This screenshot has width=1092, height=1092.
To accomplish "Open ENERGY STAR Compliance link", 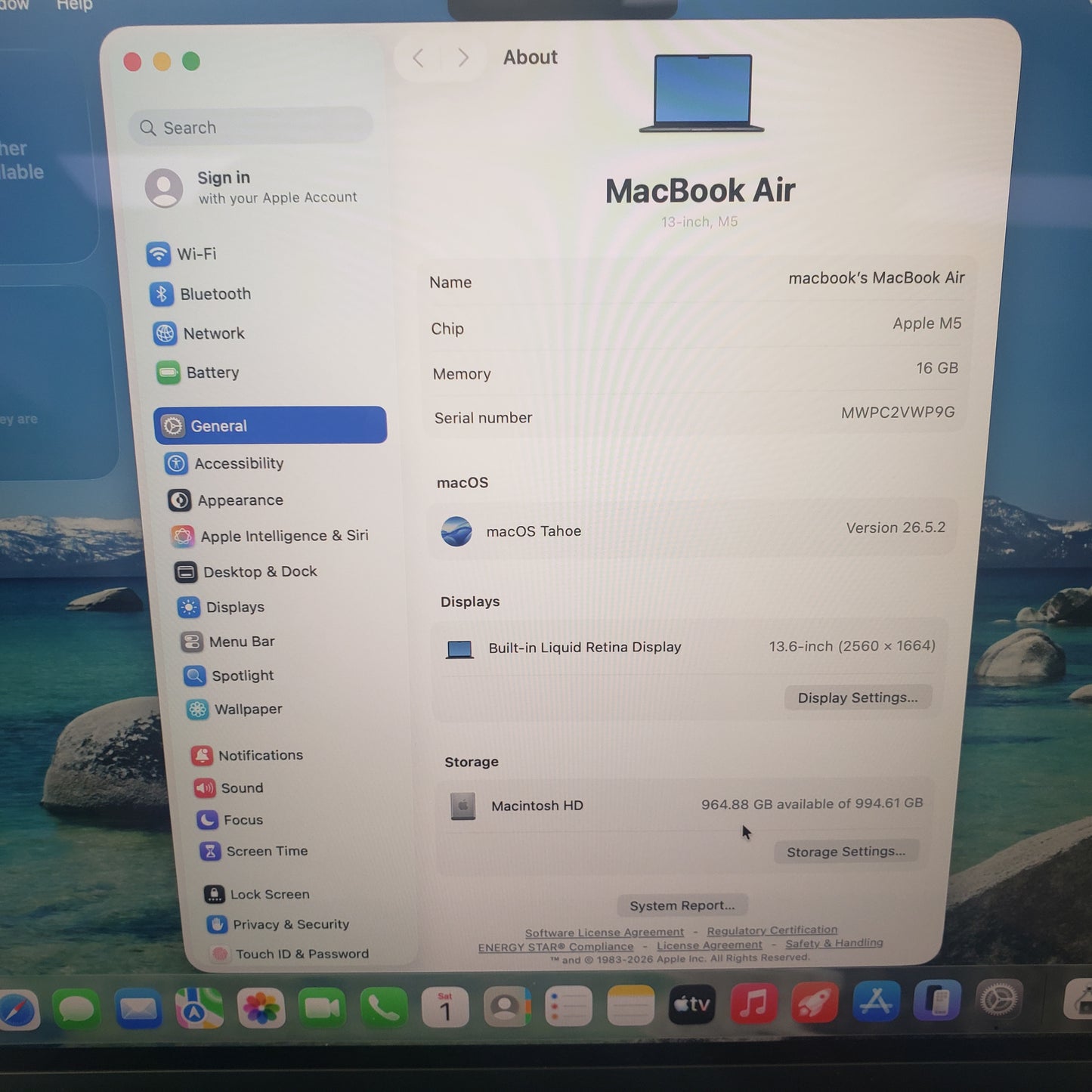I will tap(555, 947).
